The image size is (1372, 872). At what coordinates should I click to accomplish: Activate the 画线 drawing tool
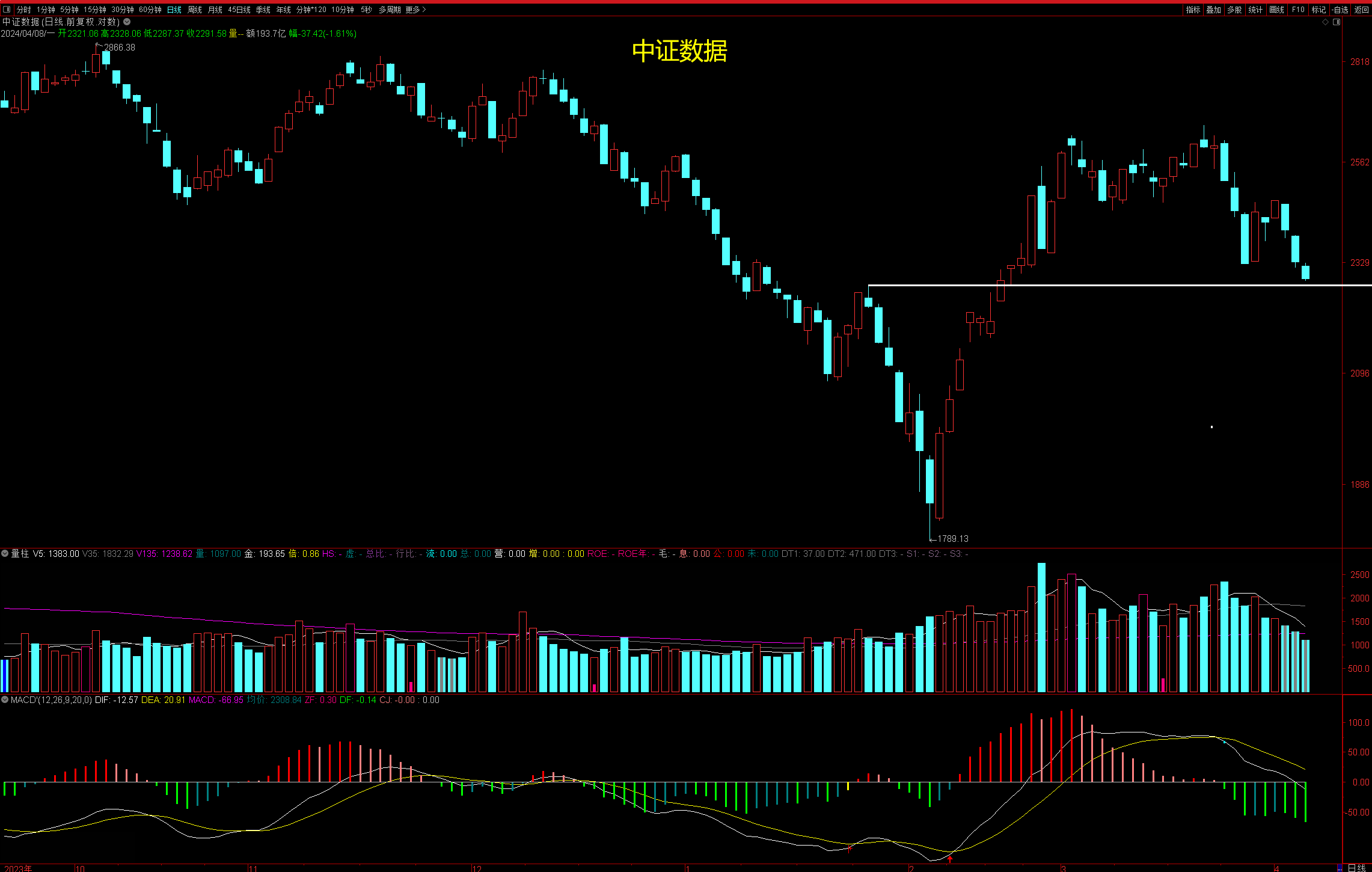[1276, 10]
